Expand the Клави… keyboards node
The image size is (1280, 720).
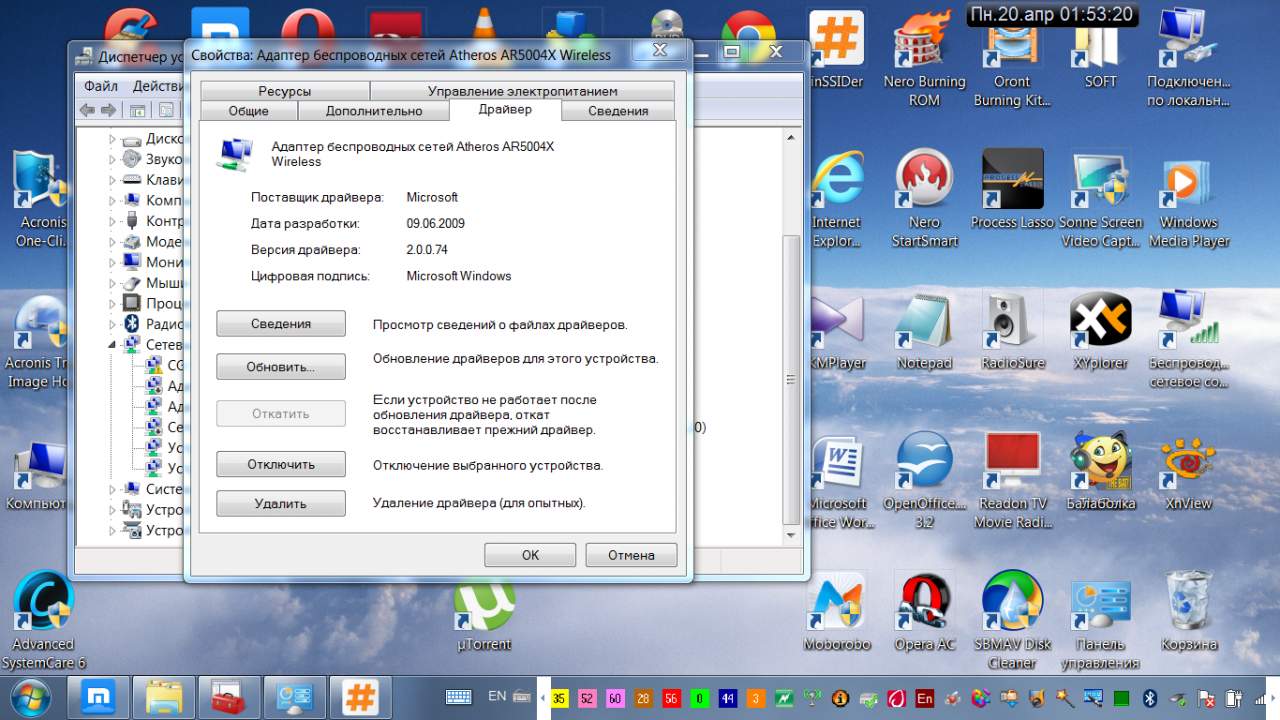tap(112, 180)
